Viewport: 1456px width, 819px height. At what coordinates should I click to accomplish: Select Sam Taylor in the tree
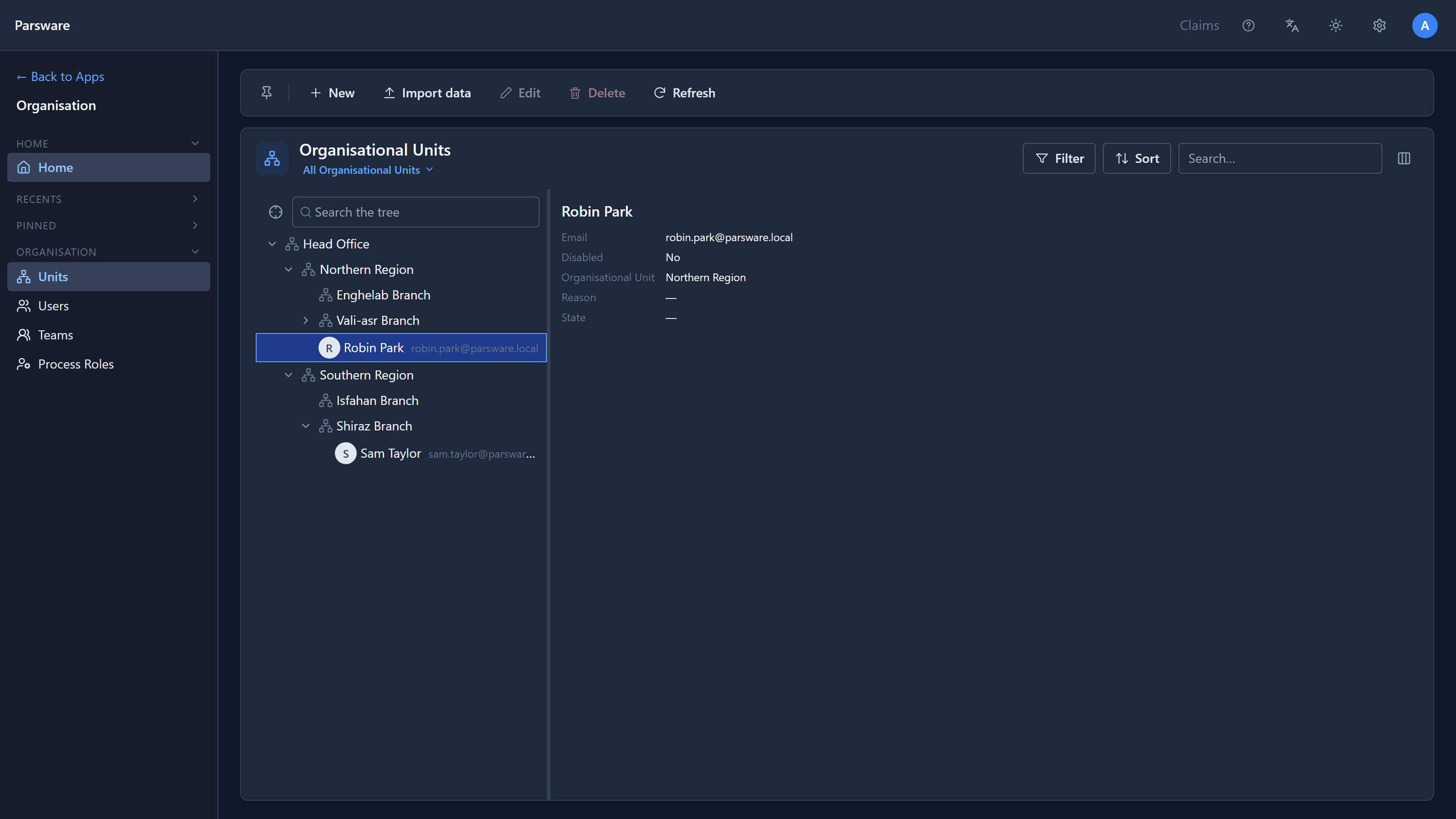tap(401, 453)
